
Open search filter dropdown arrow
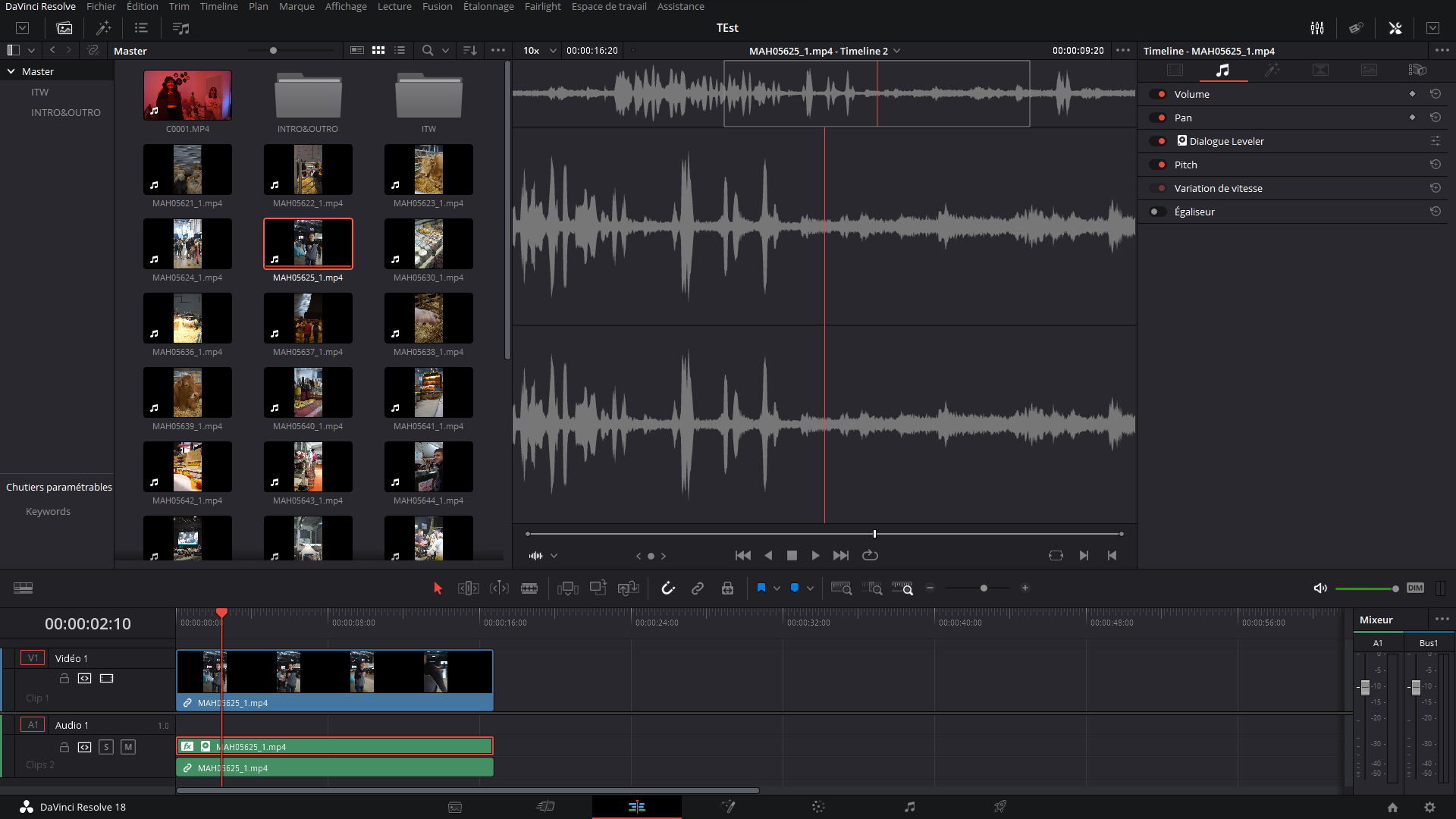[x=446, y=51]
